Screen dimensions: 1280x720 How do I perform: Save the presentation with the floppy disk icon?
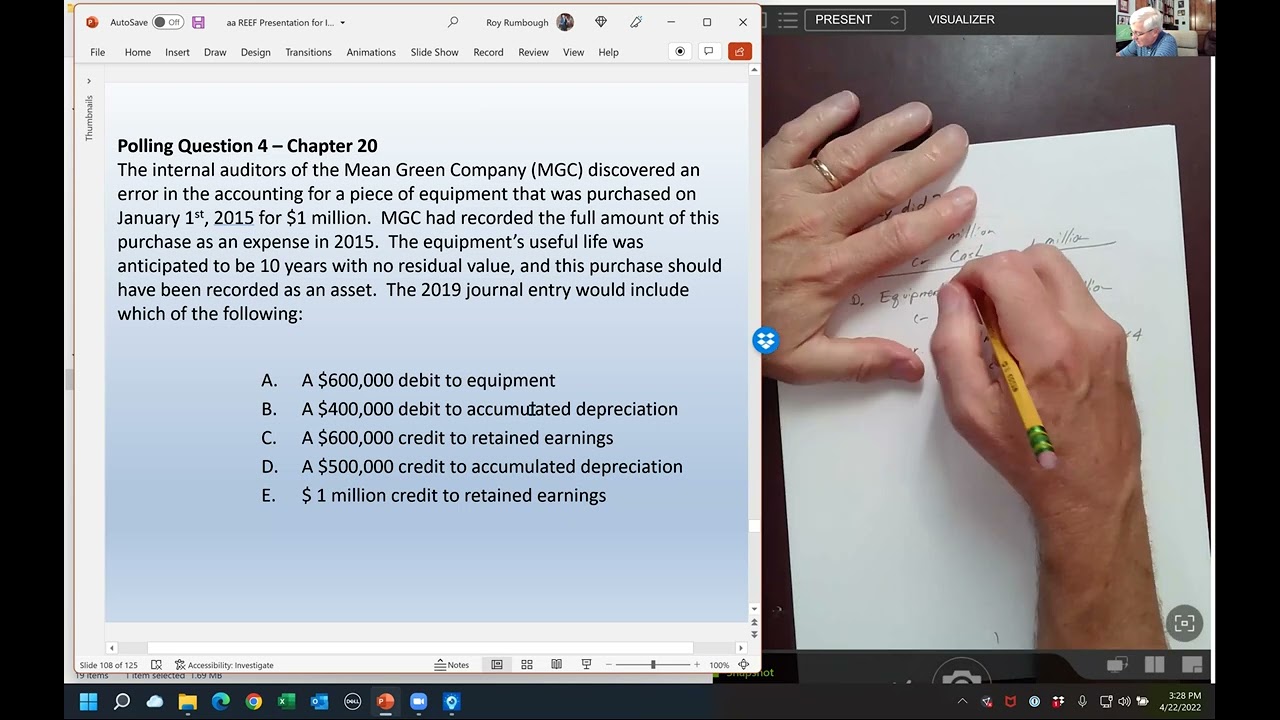pyautogui.click(x=198, y=22)
